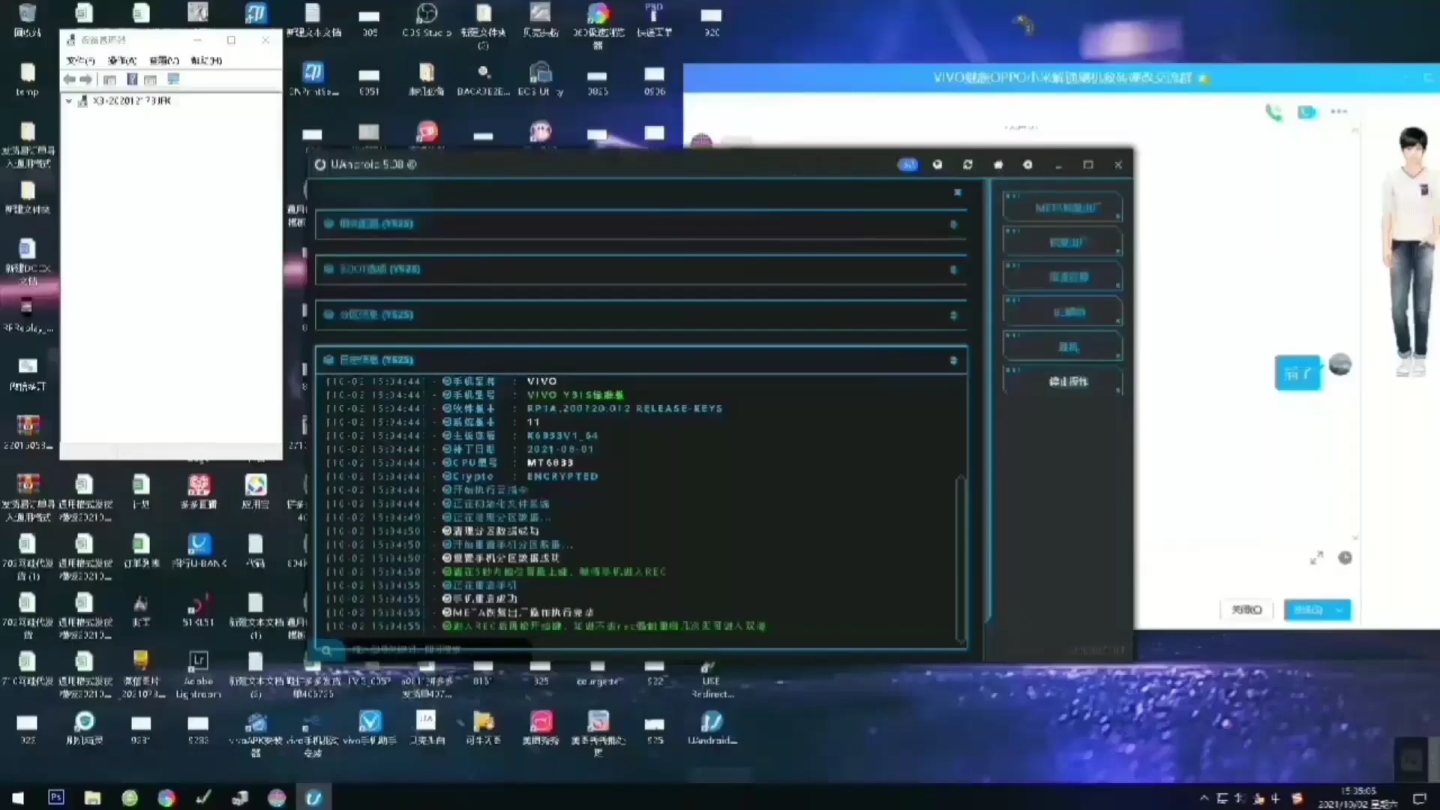The height and width of the screenshot is (810, 1440).
Task: Click the Back arrow in Device Manager toolbar
Action: point(69,80)
